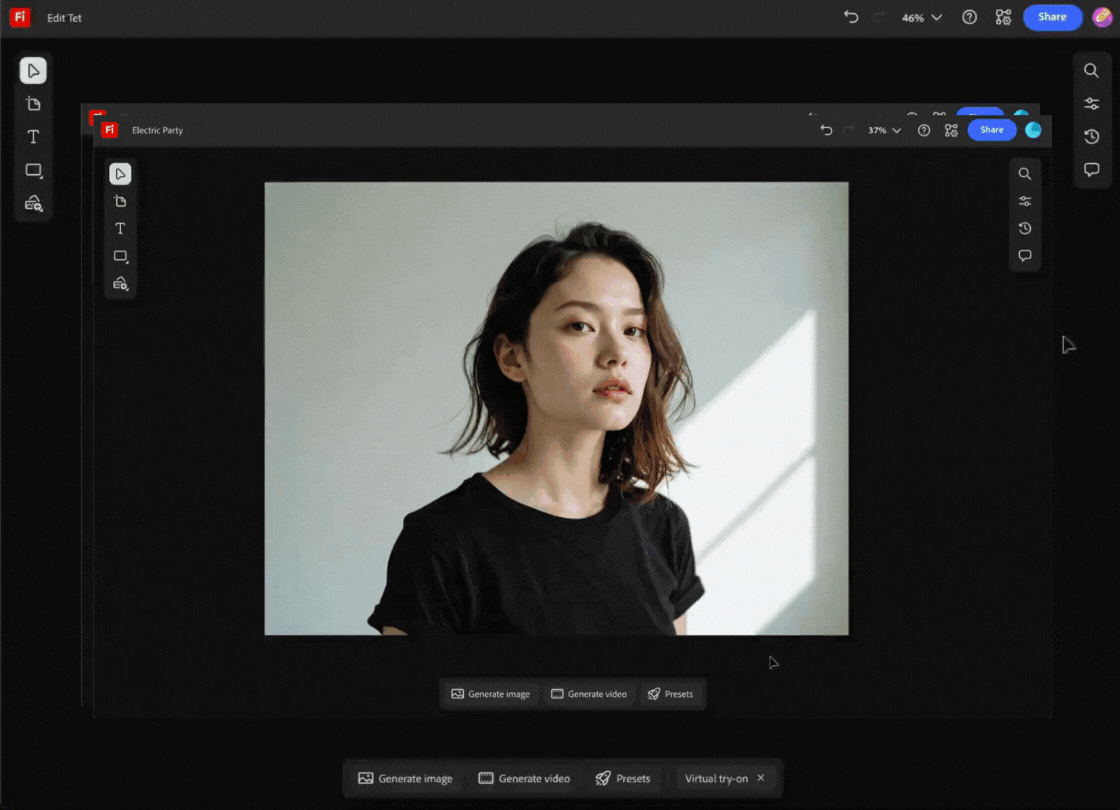Click the asset search tool in the Electric Party window
The width and height of the screenshot is (1120, 810).
tap(120, 284)
